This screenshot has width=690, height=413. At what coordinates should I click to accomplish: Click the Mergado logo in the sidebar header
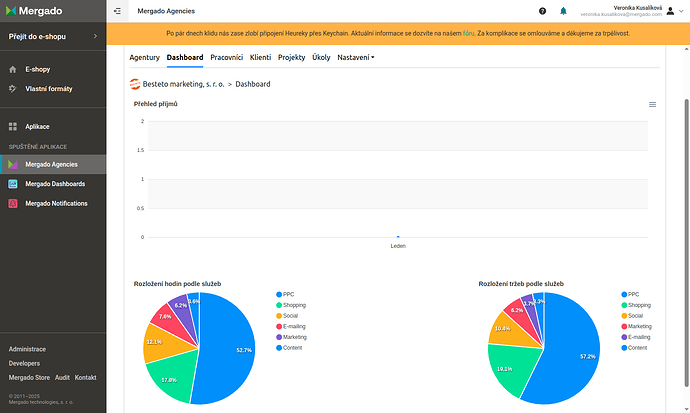point(34,11)
